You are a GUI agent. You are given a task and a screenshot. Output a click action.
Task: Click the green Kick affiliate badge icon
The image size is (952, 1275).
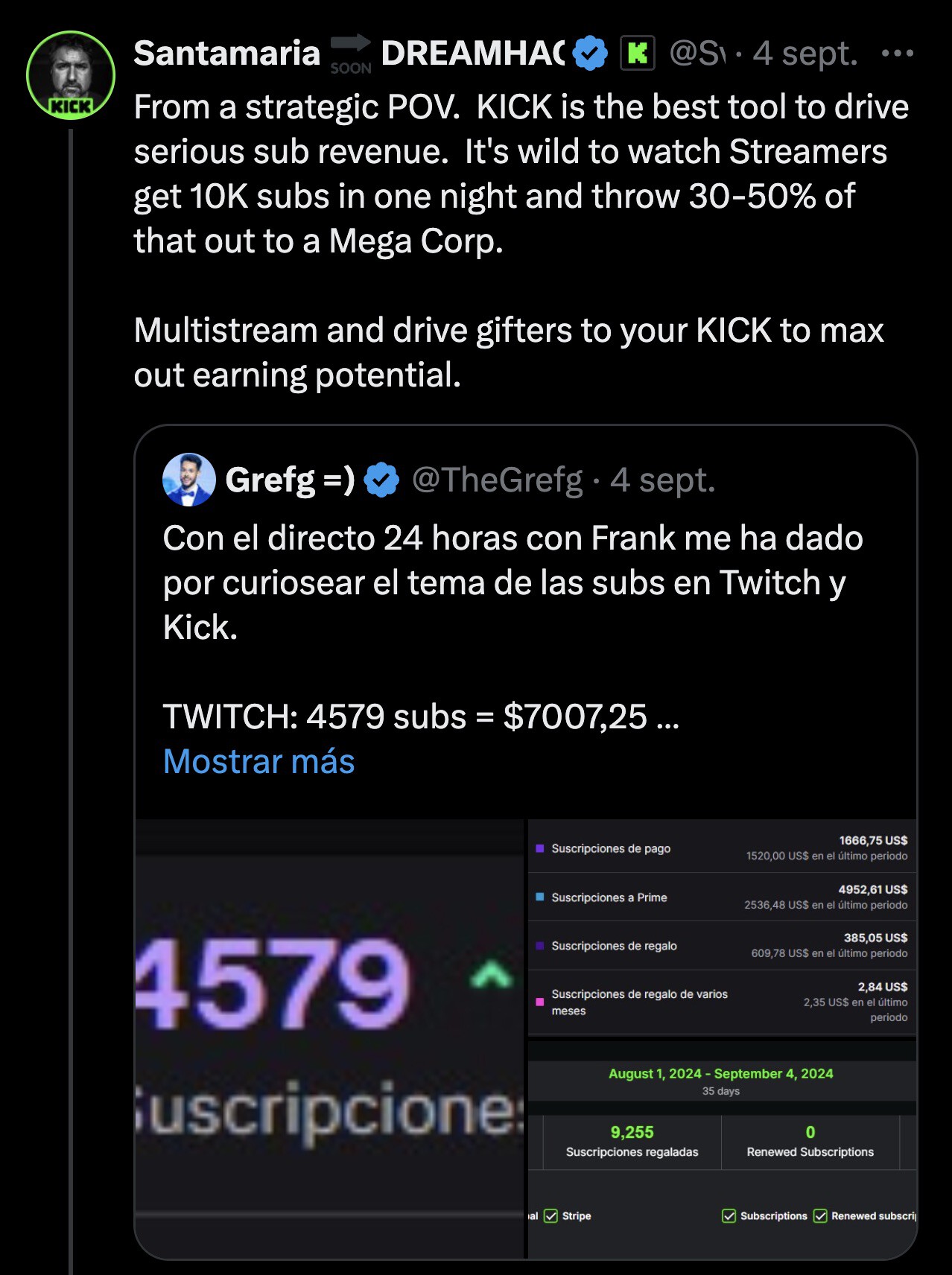coord(637,52)
